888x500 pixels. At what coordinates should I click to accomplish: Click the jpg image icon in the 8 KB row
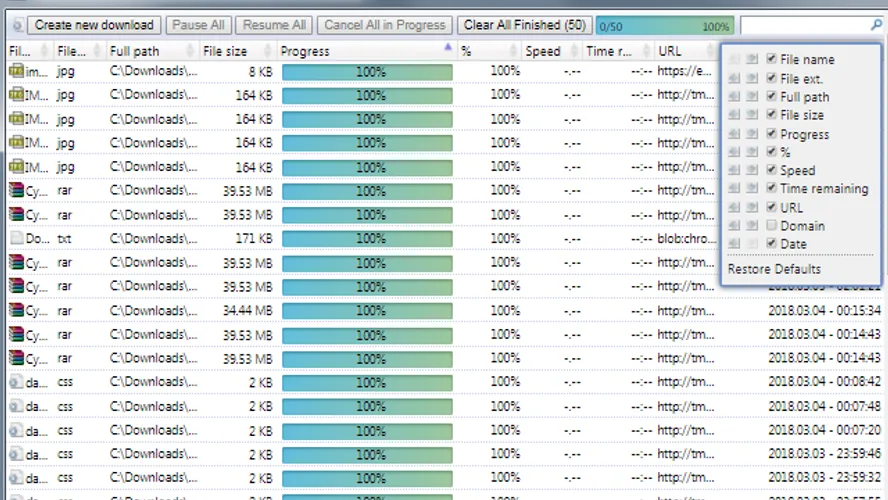pyautogui.click(x=16, y=71)
